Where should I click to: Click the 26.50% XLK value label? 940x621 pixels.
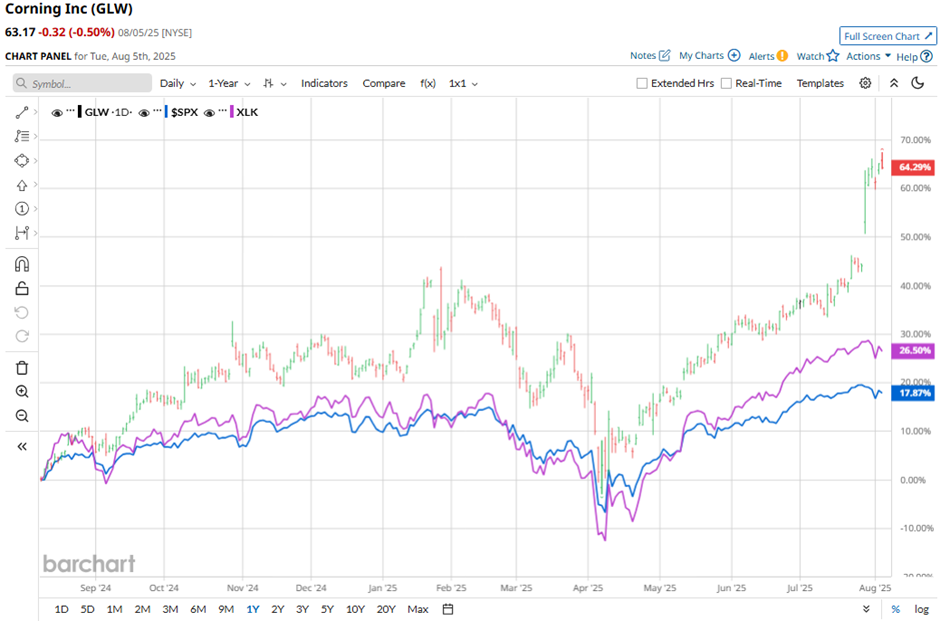pos(912,351)
